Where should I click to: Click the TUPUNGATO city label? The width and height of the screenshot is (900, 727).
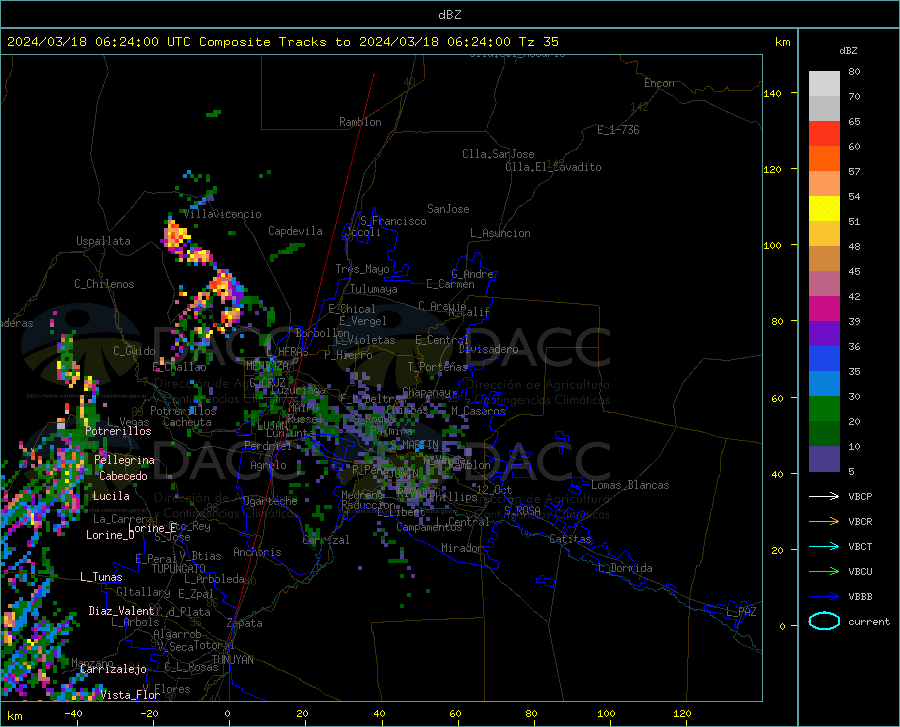179,569
